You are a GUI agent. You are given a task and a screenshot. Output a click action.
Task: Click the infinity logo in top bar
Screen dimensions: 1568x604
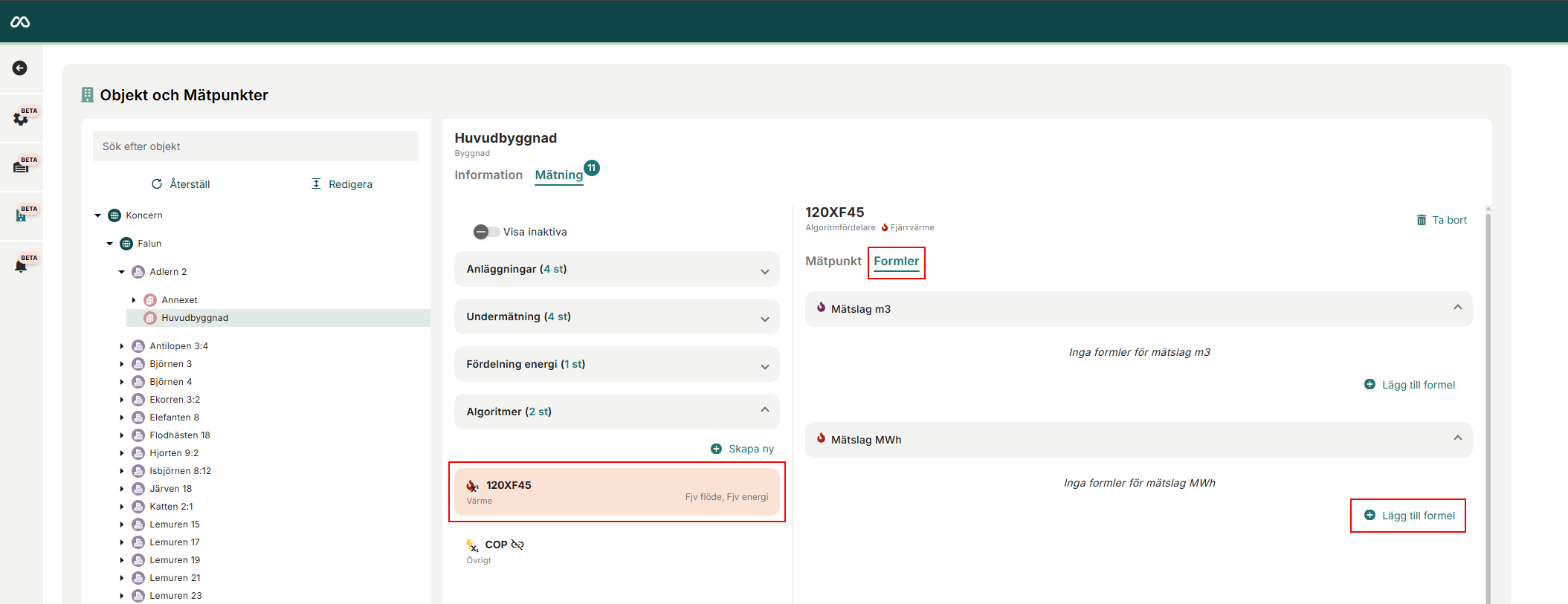(20, 22)
